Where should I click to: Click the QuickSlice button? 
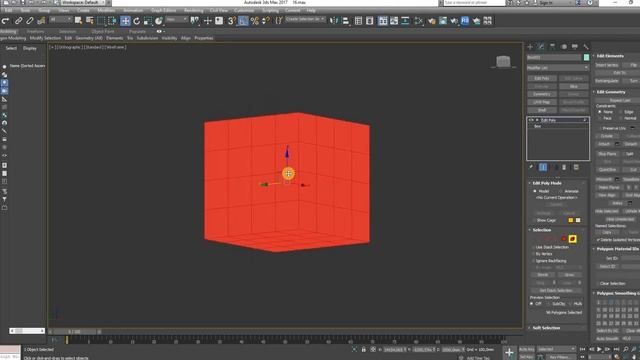(x=607, y=170)
